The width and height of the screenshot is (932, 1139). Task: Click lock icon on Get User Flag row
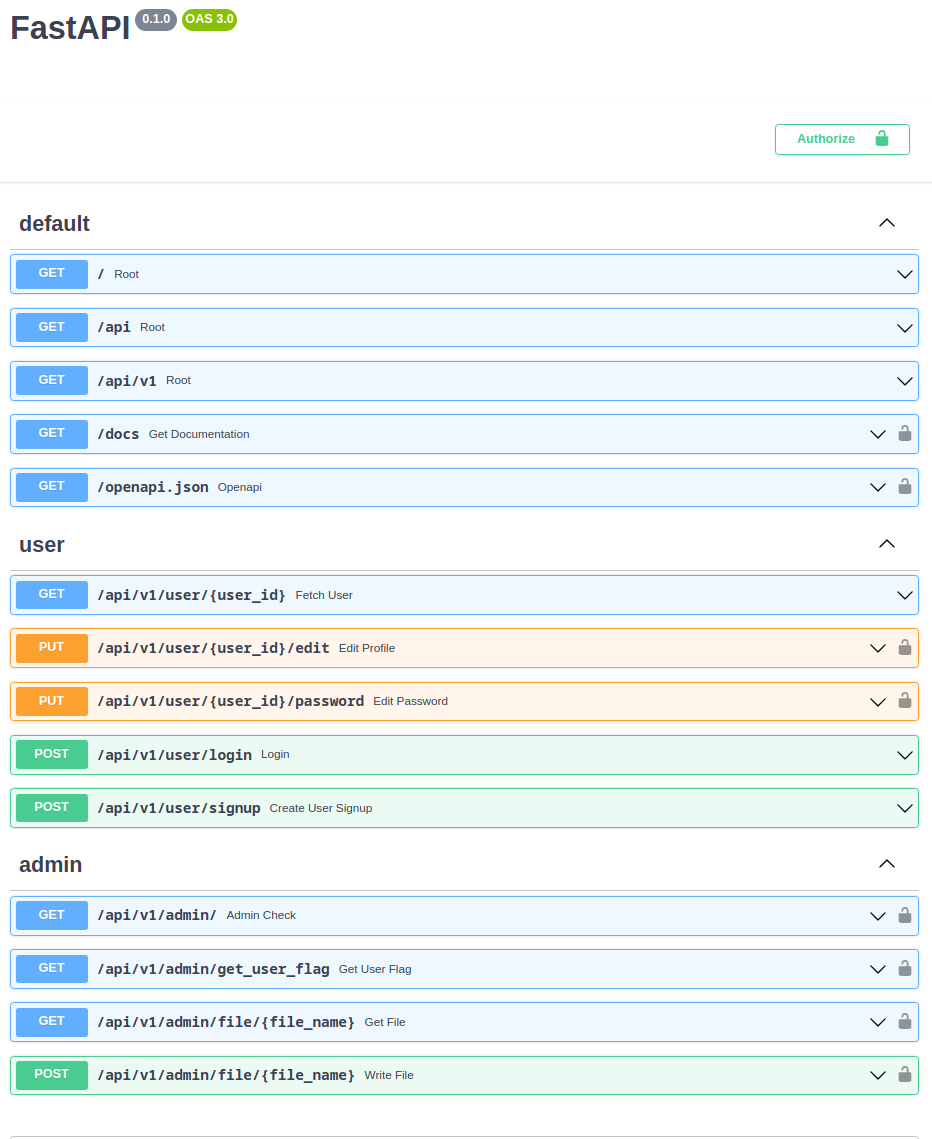pos(904,968)
